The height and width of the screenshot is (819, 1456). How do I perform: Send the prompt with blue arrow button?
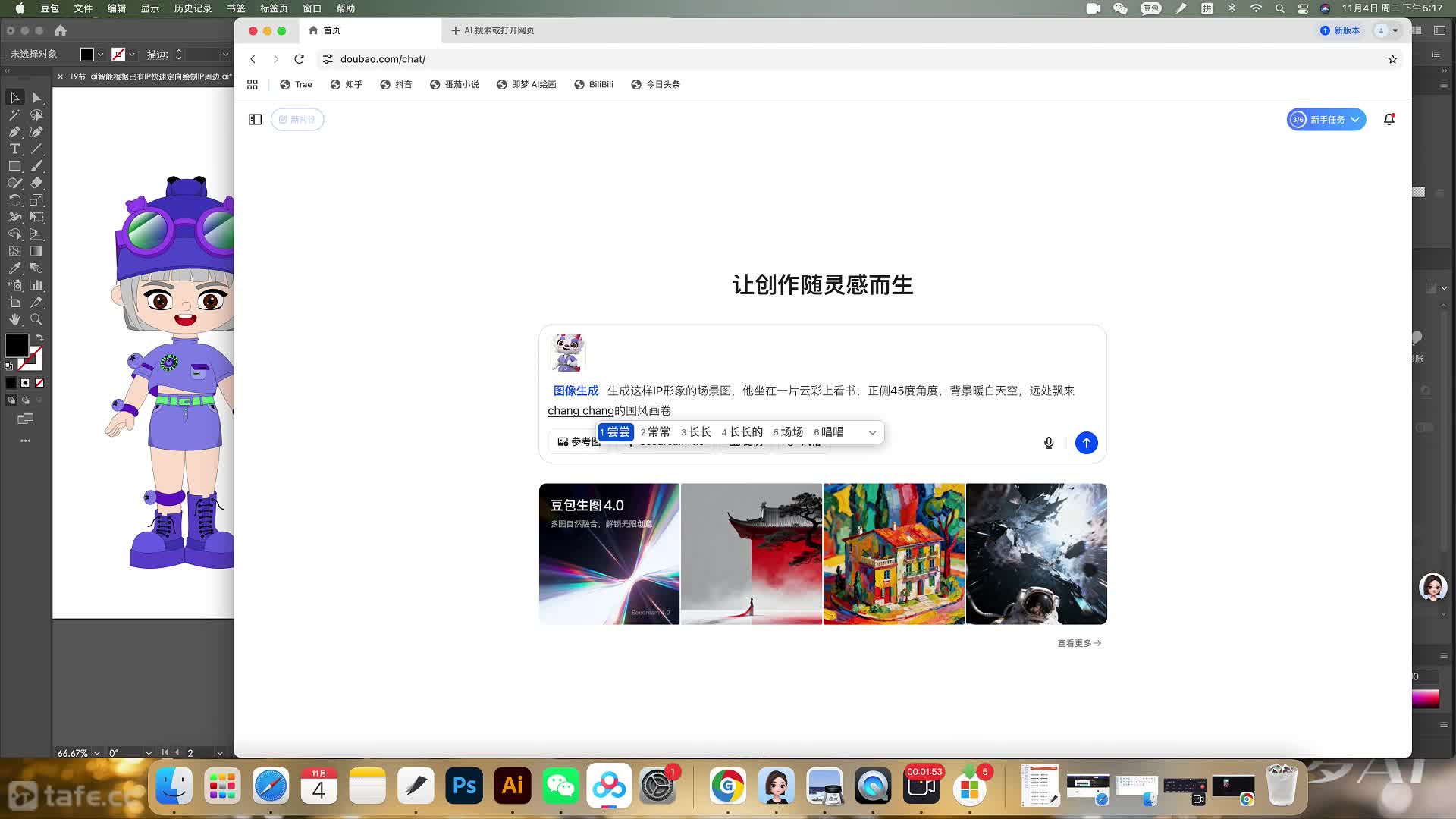click(x=1086, y=443)
